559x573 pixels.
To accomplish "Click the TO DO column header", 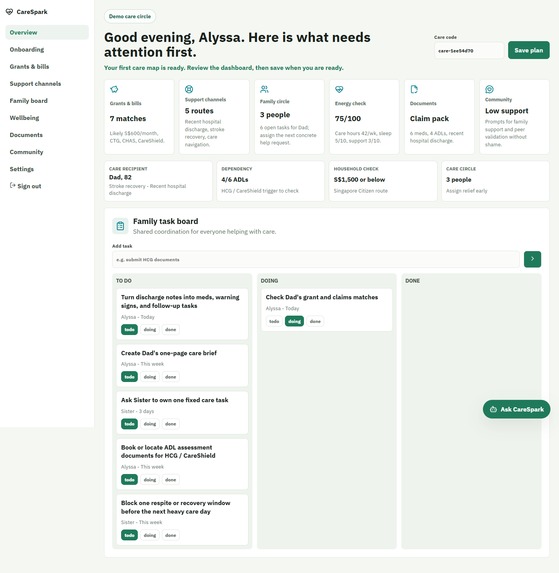I will pos(124,281).
